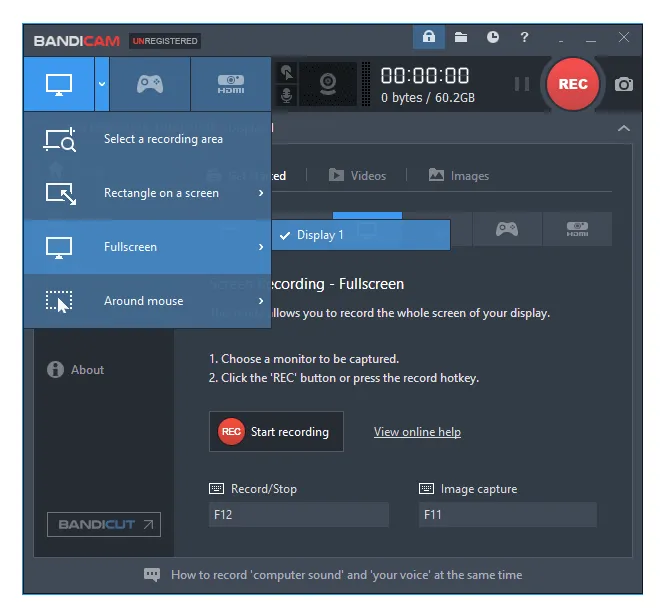
Task: Click the 00:00:00 recording timer
Action: pyautogui.click(x=425, y=76)
